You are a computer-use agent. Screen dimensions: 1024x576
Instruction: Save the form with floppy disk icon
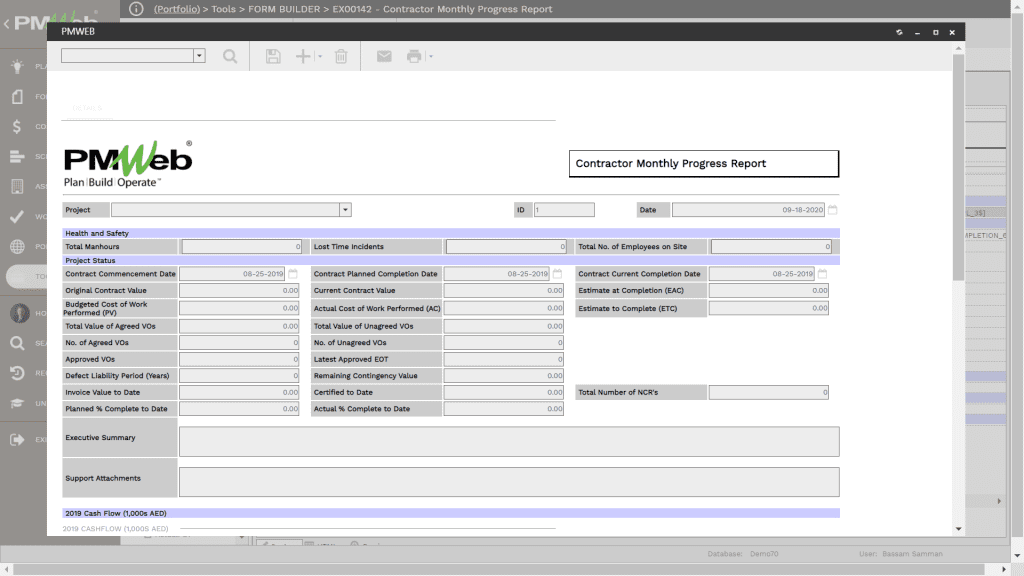[x=273, y=57]
